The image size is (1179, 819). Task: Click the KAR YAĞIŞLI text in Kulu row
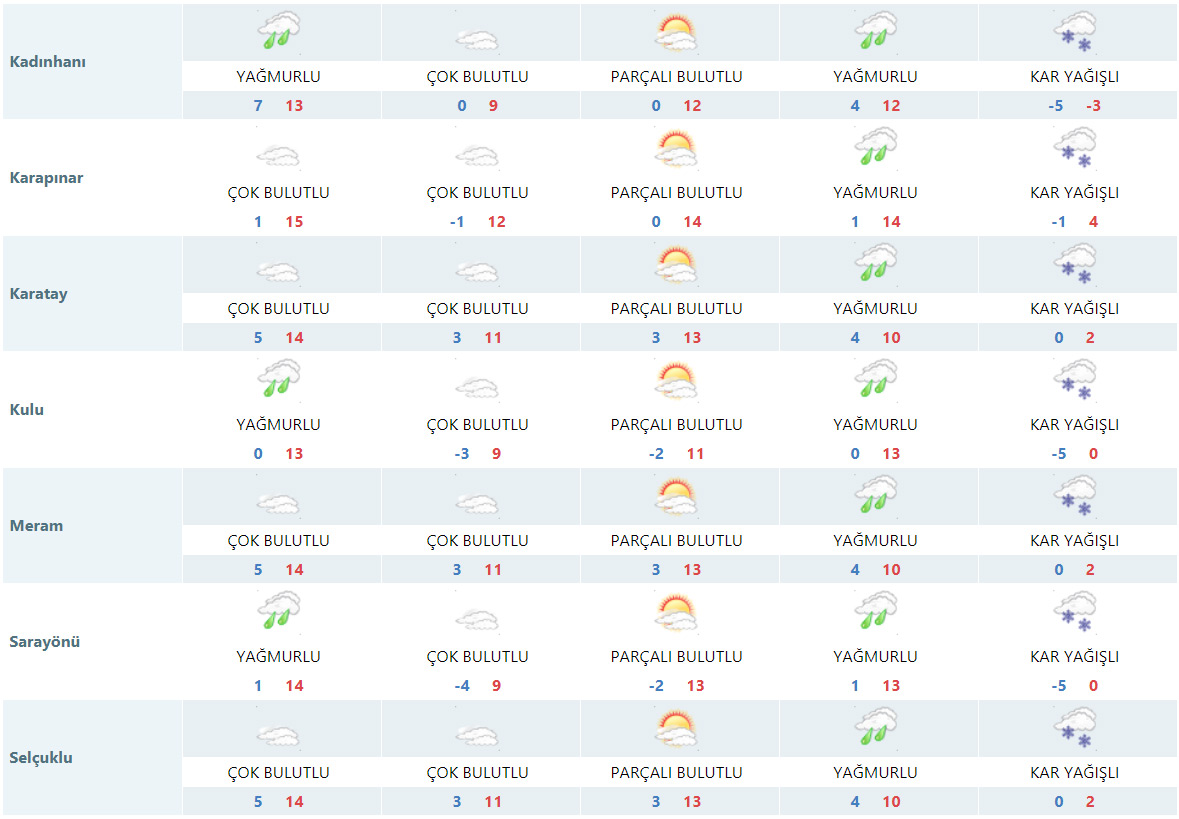tap(1074, 425)
